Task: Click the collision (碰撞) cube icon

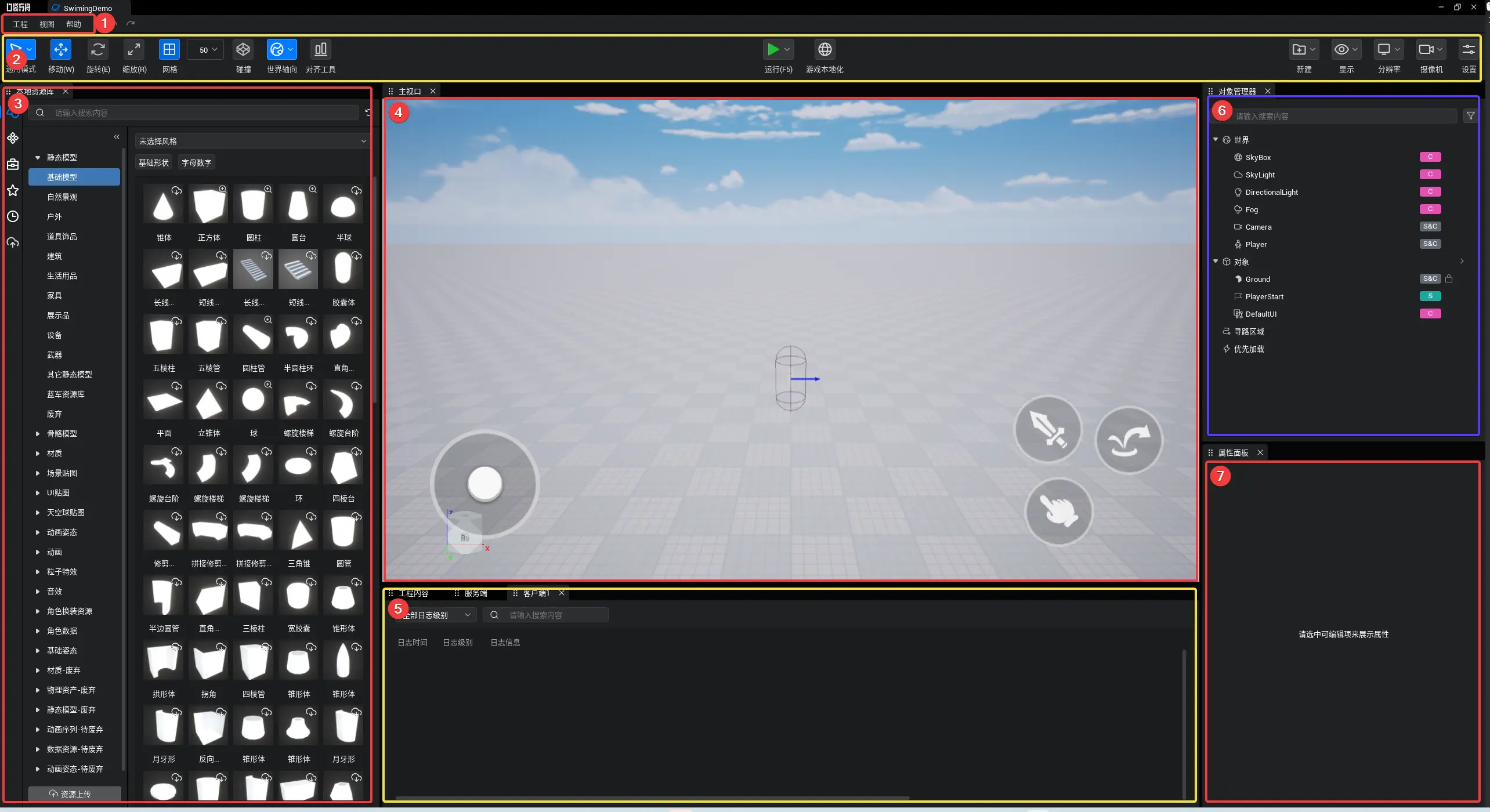Action: [243, 50]
